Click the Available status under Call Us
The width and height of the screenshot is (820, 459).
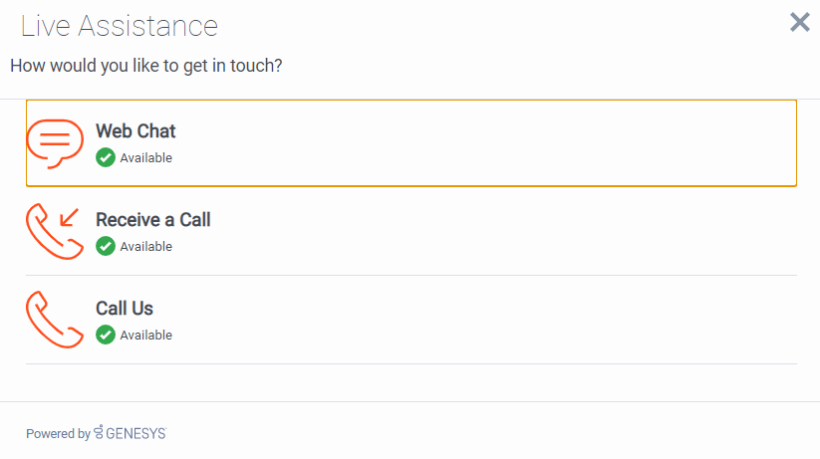pos(146,335)
